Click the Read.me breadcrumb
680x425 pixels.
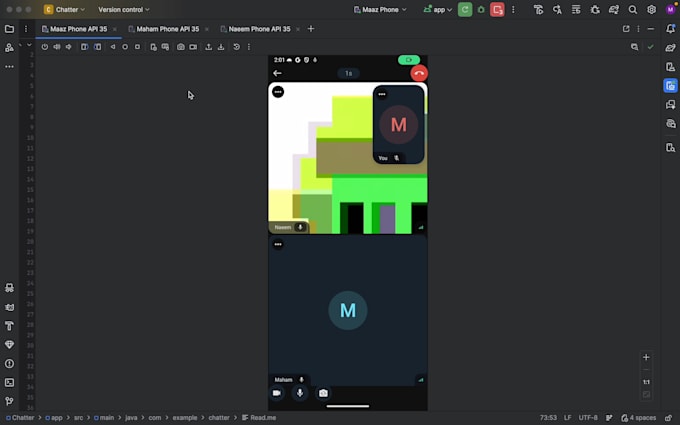coord(259,418)
